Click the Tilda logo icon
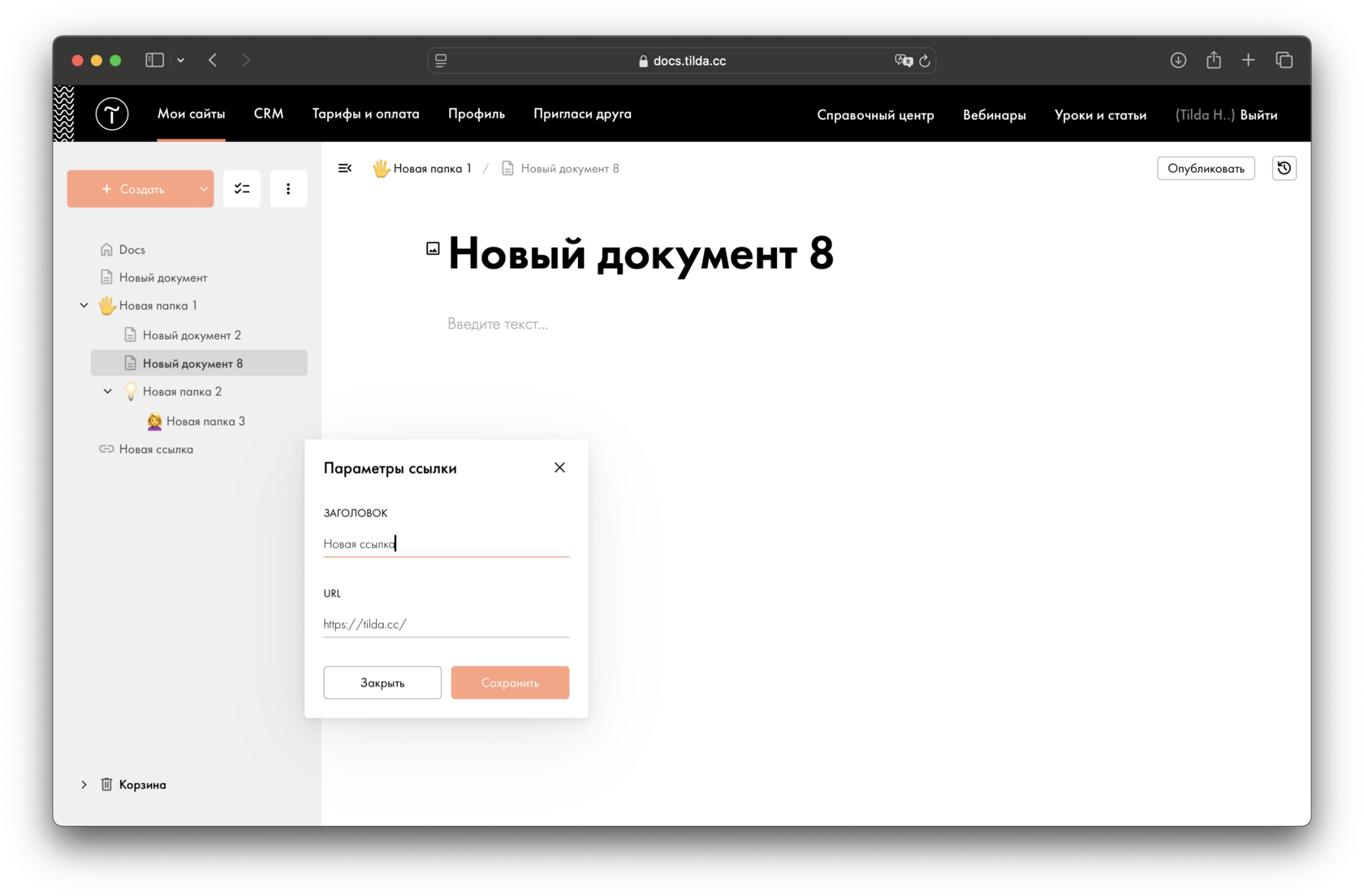Screen dimensions: 1364x896 [112, 114]
